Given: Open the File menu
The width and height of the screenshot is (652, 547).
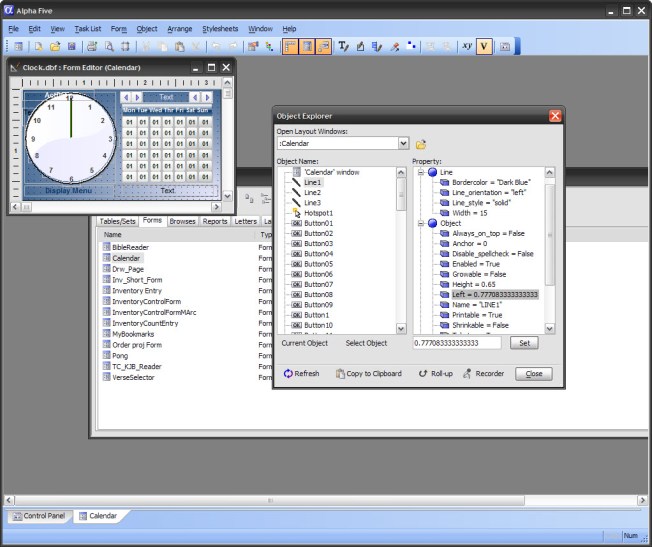Looking at the screenshot, I should 13,29.
